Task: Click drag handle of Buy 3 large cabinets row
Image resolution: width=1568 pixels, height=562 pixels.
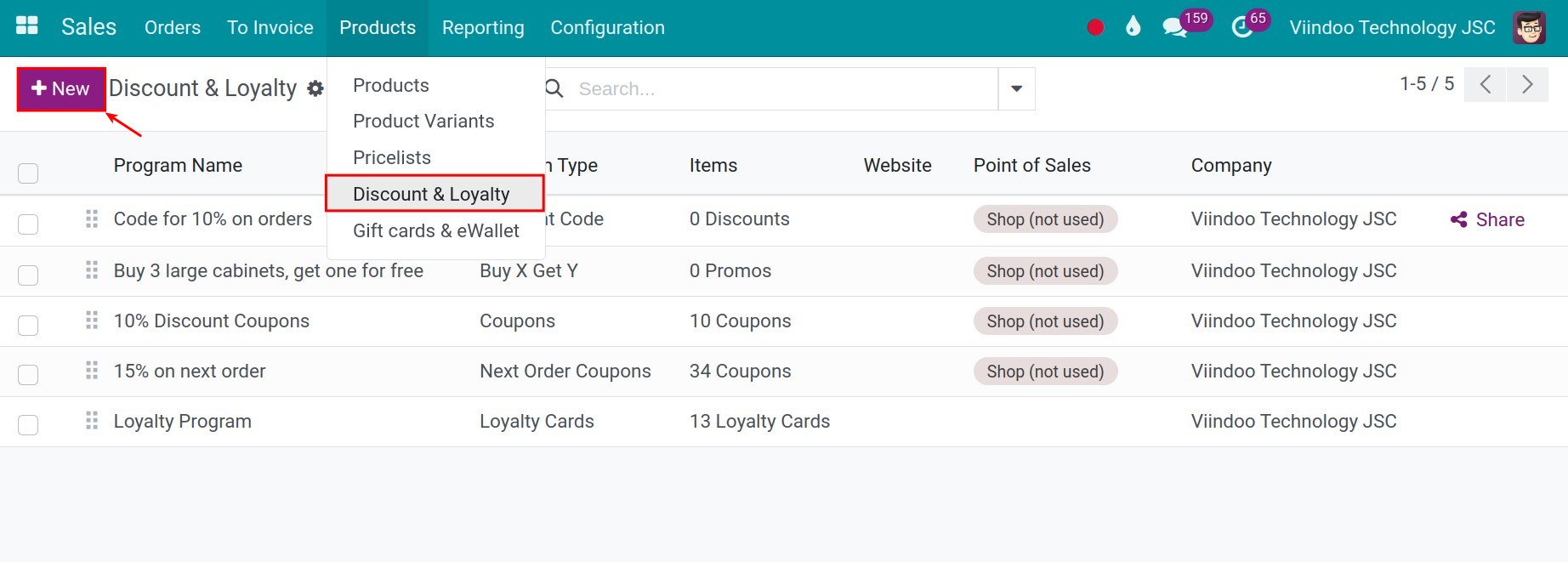Action: click(x=92, y=270)
